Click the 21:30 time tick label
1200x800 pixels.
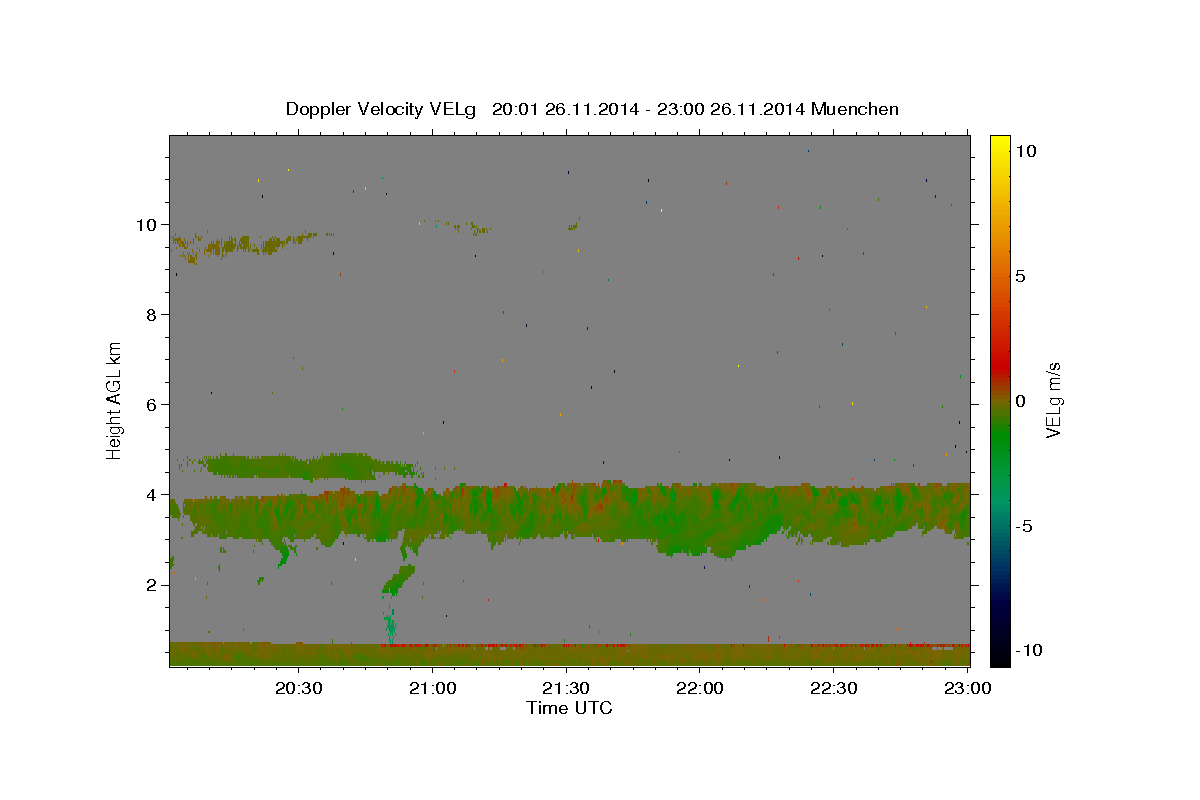click(567, 688)
